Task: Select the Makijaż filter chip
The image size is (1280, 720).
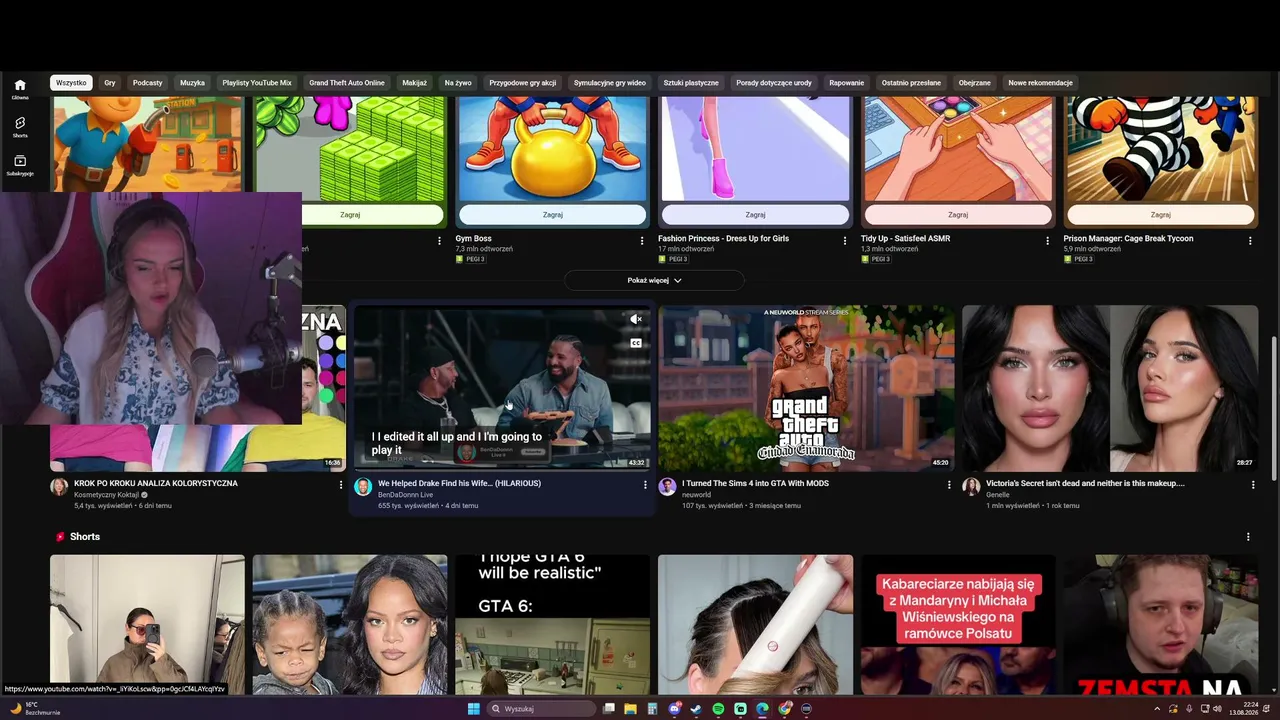Action: tap(414, 83)
